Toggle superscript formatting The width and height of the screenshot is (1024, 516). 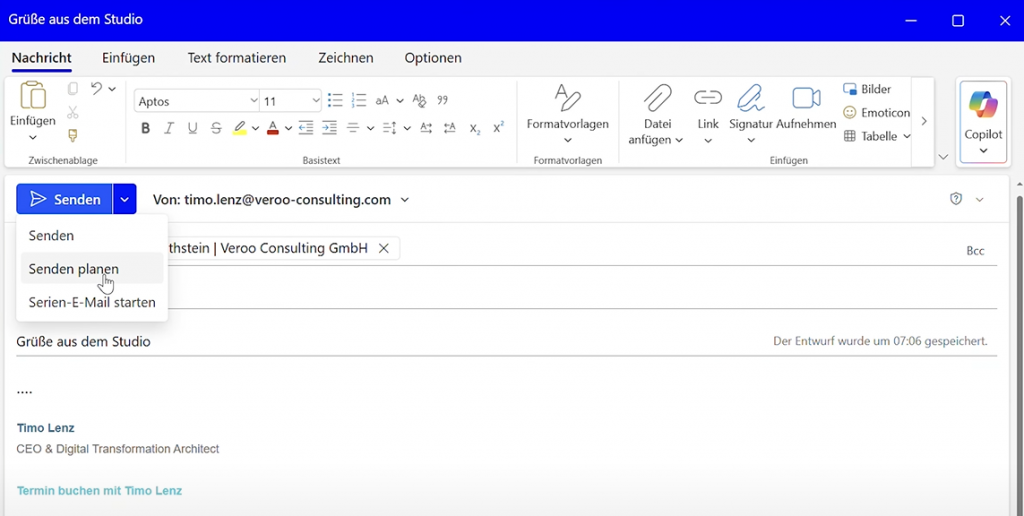pos(498,127)
